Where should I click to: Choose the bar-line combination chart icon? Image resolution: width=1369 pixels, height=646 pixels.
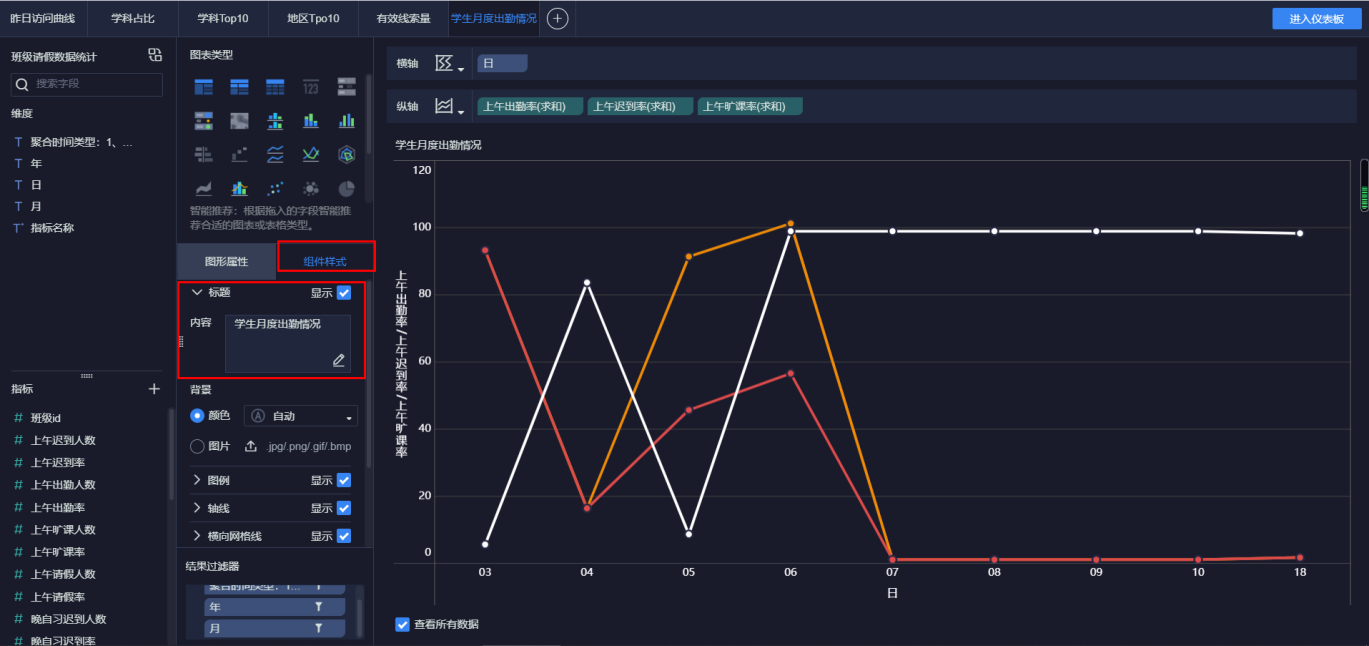pos(239,188)
